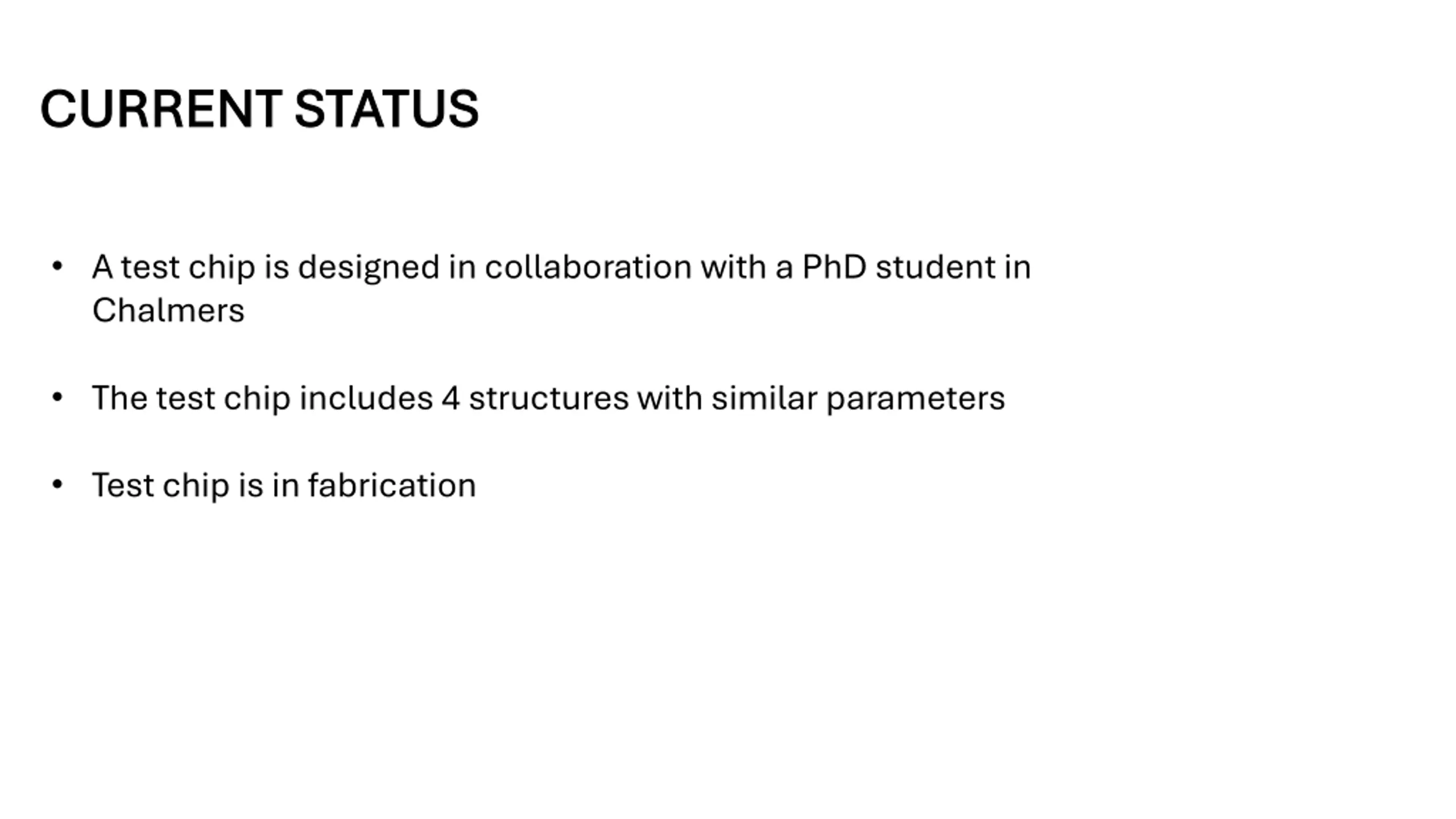Click the bullet marker before 'A test chip'
Screen dimensions: 1456x819
(57, 266)
